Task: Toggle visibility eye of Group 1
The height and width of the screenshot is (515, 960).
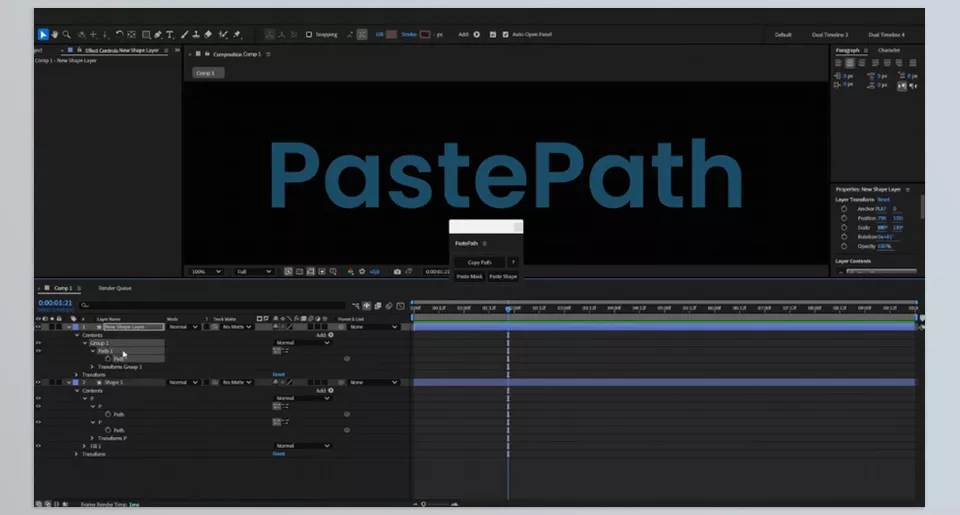Action: 39,343
